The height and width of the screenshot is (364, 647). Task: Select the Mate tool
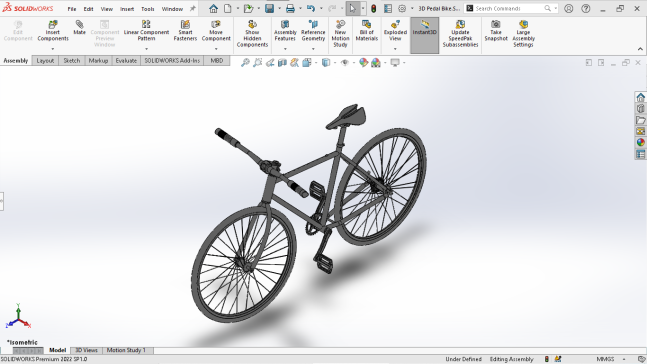79,28
